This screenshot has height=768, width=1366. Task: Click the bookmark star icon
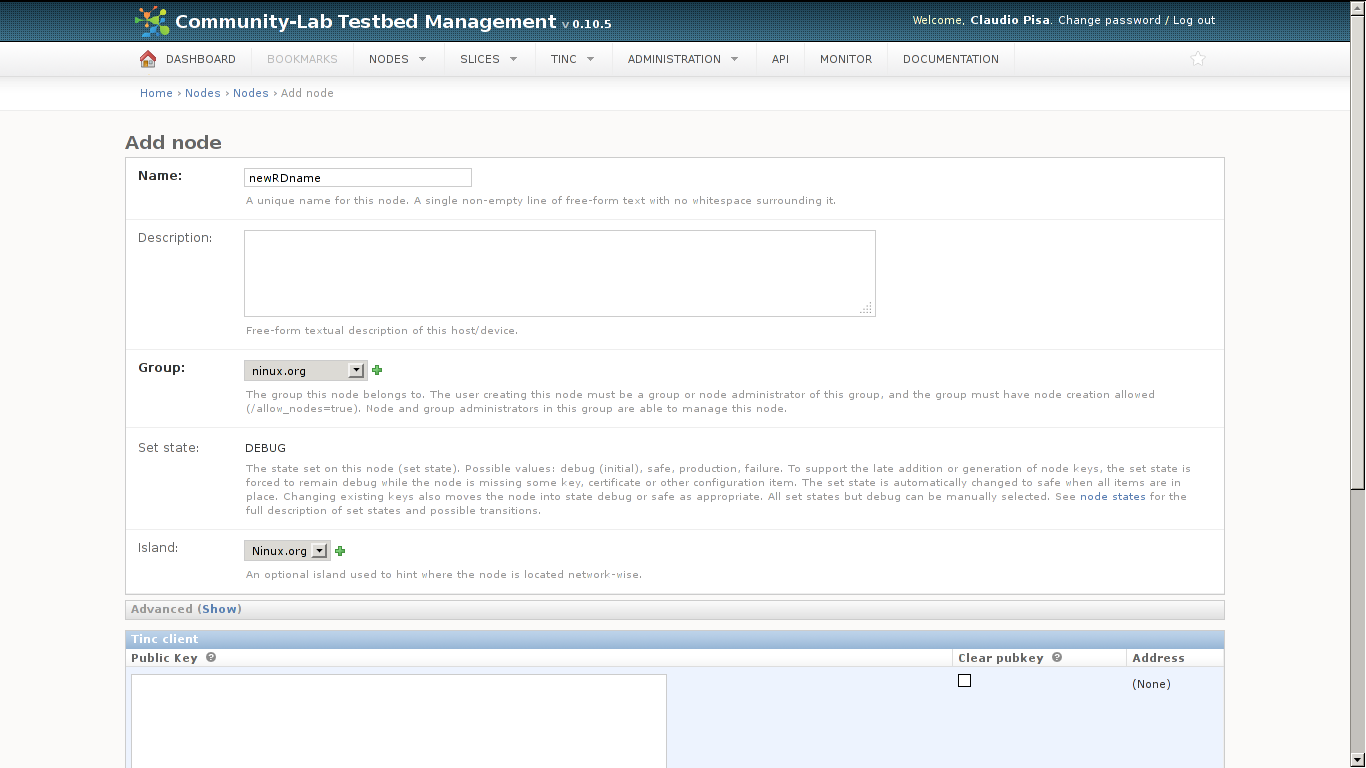1198,59
